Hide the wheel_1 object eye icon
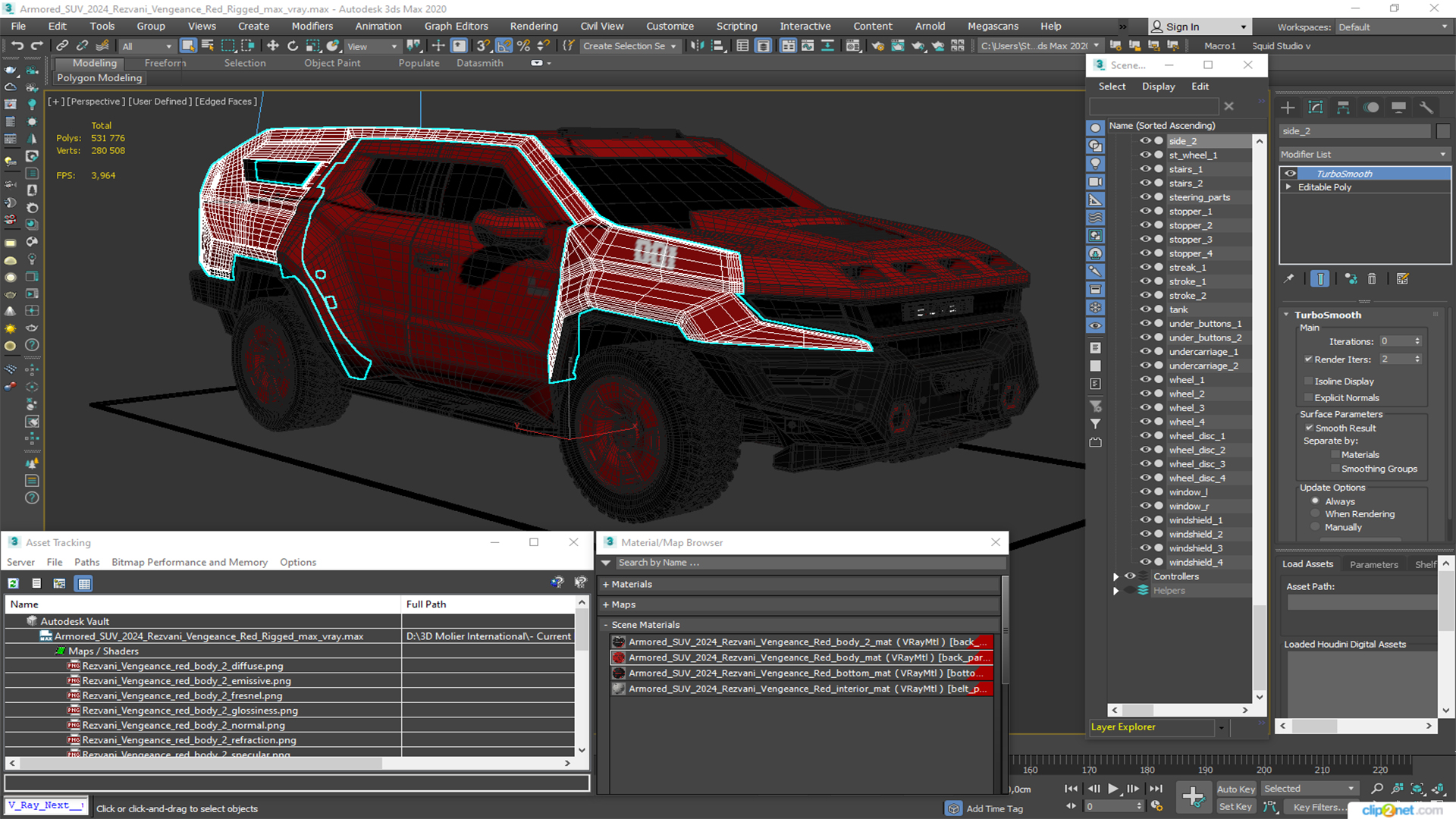This screenshot has height=819, width=1456. point(1145,379)
